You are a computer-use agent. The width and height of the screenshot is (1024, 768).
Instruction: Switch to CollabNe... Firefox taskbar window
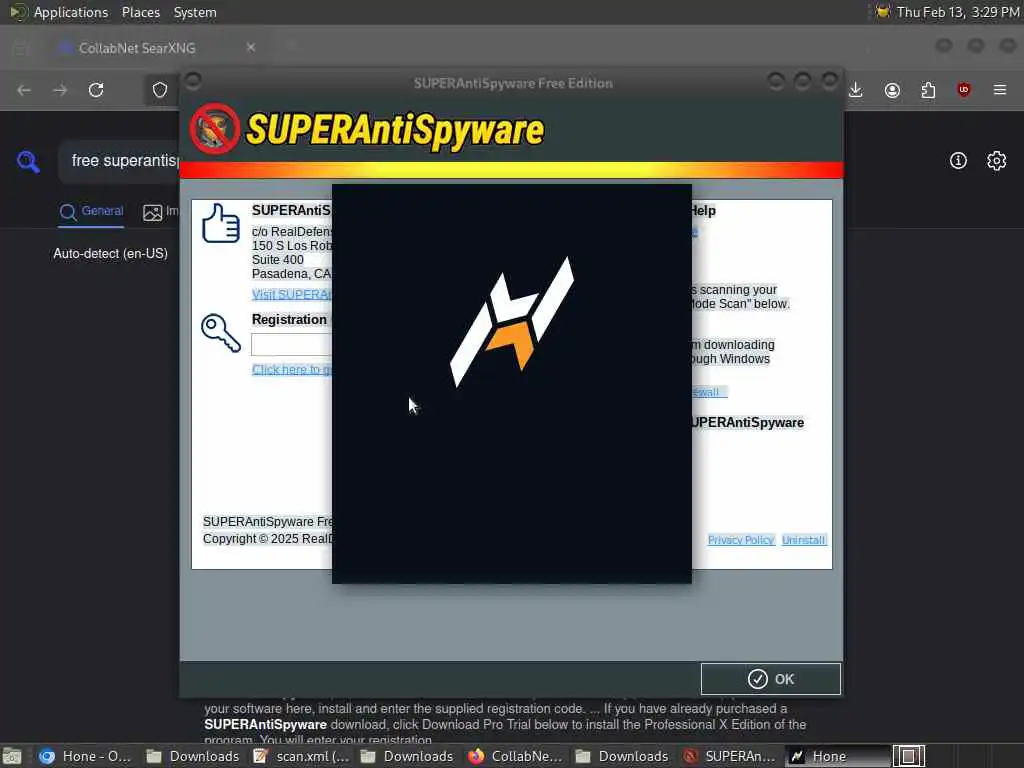pyautogui.click(x=515, y=756)
